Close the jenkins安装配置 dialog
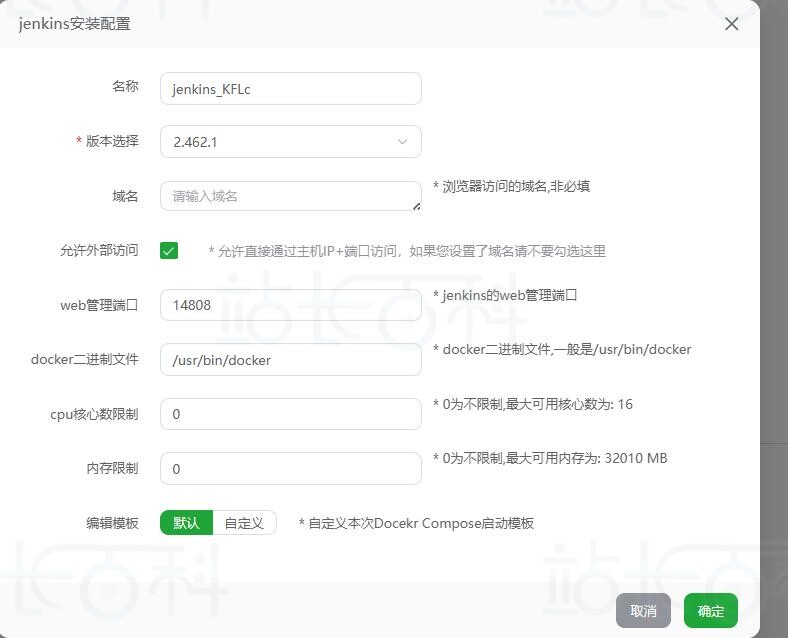Image resolution: width=788 pixels, height=638 pixels. point(731,24)
